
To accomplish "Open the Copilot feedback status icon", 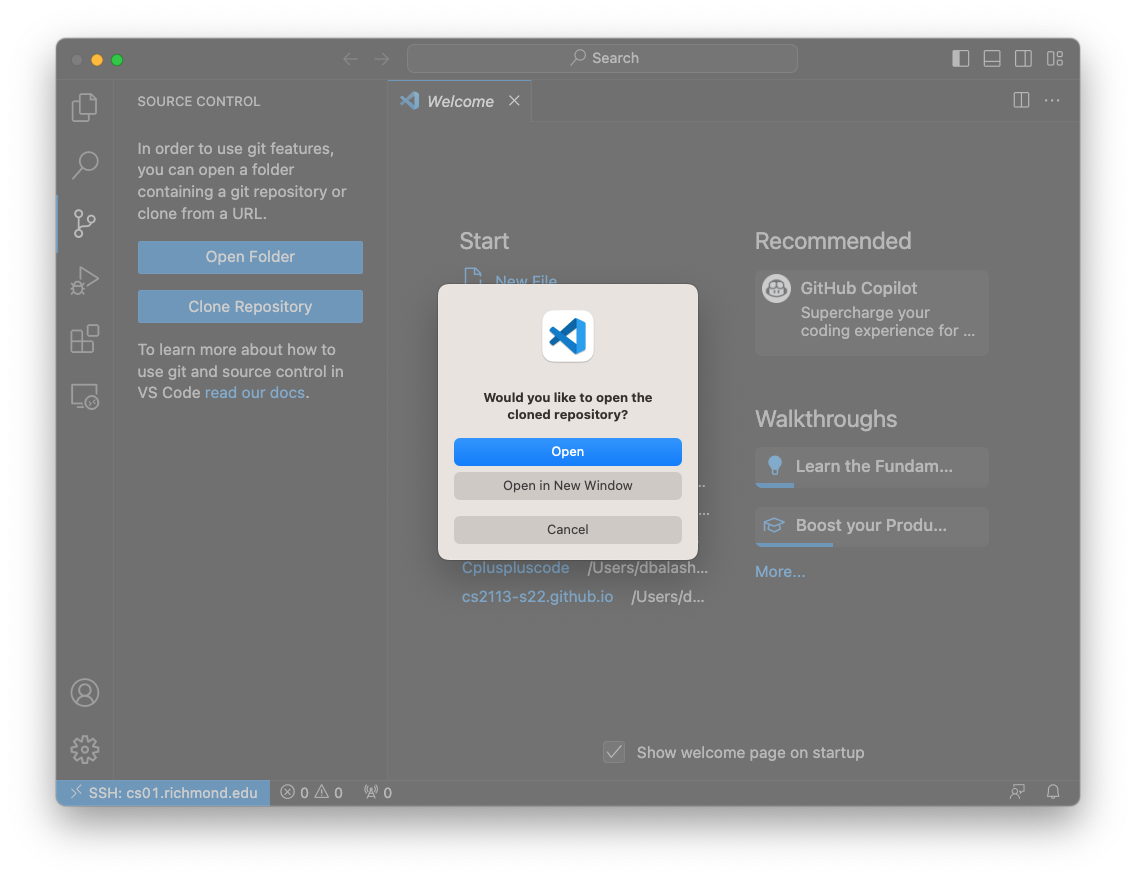I will tap(1017, 792).
